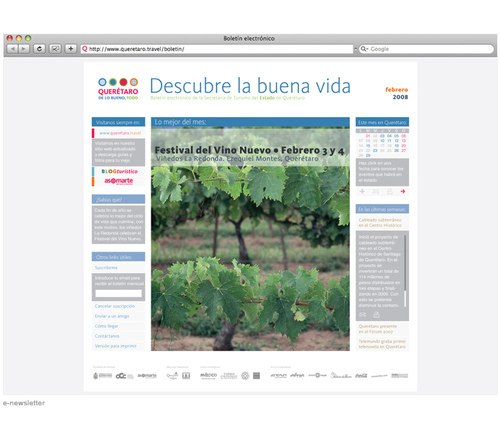Click the add bookmark plus button
Viewport: 500px width, 430px height.
point(70,49)
